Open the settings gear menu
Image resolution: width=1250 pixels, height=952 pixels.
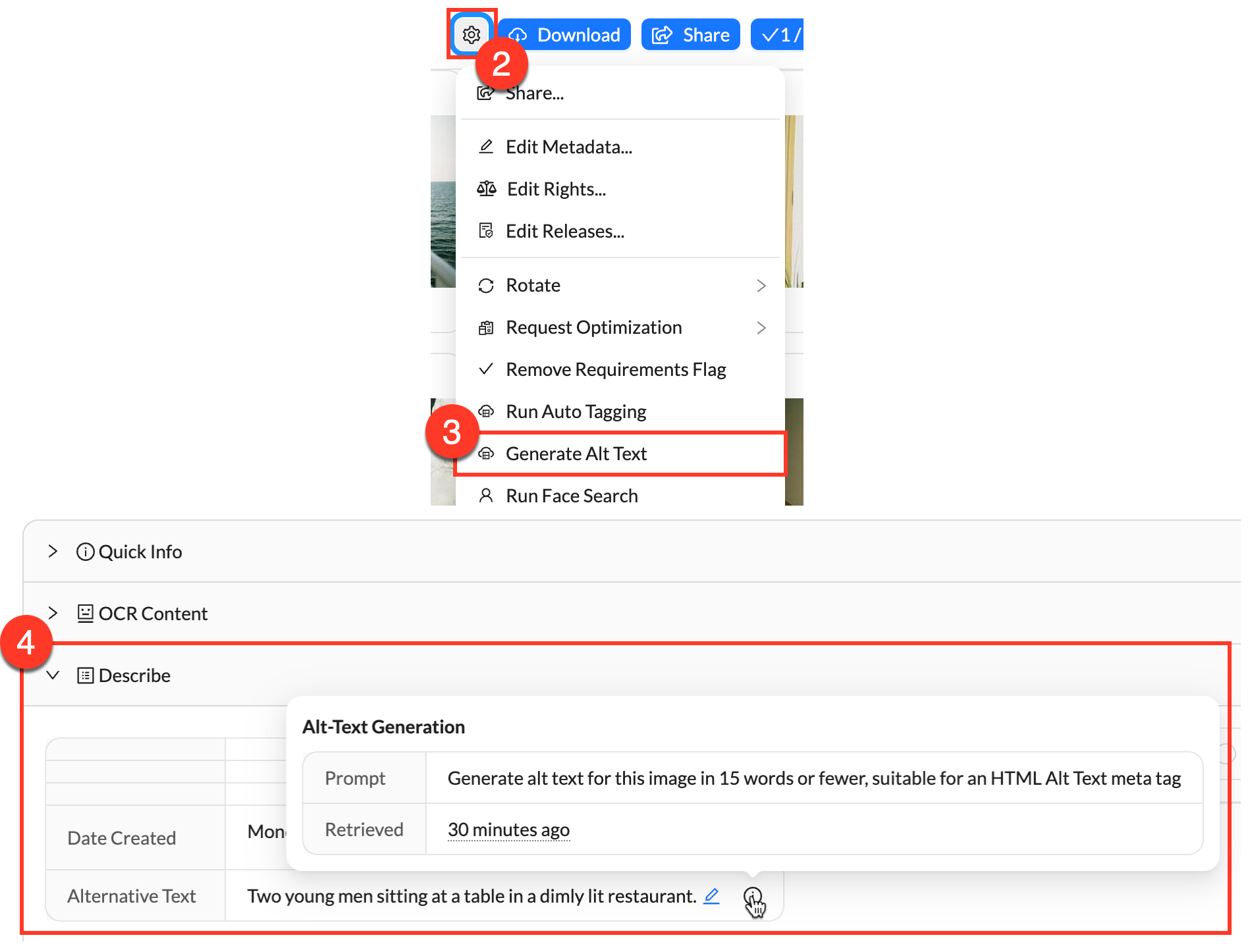pyautogui.click(x=470, y=34)
